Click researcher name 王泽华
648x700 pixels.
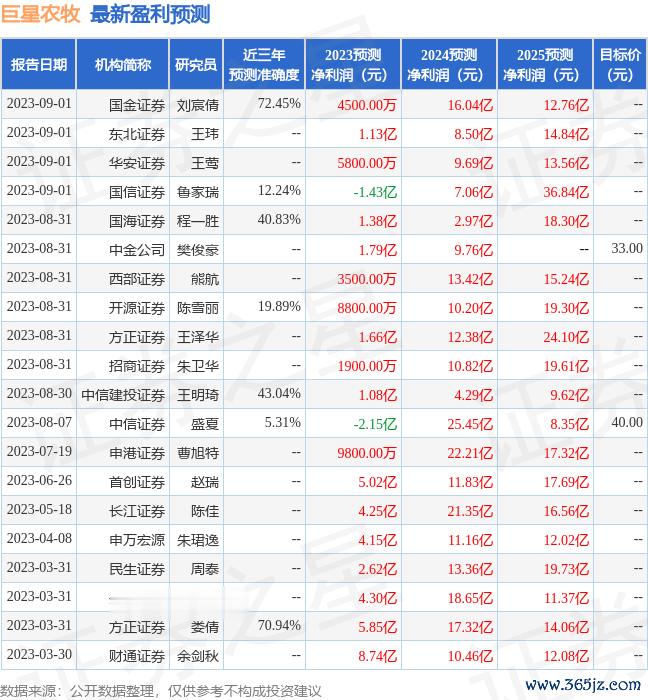(x=198, y=338)
